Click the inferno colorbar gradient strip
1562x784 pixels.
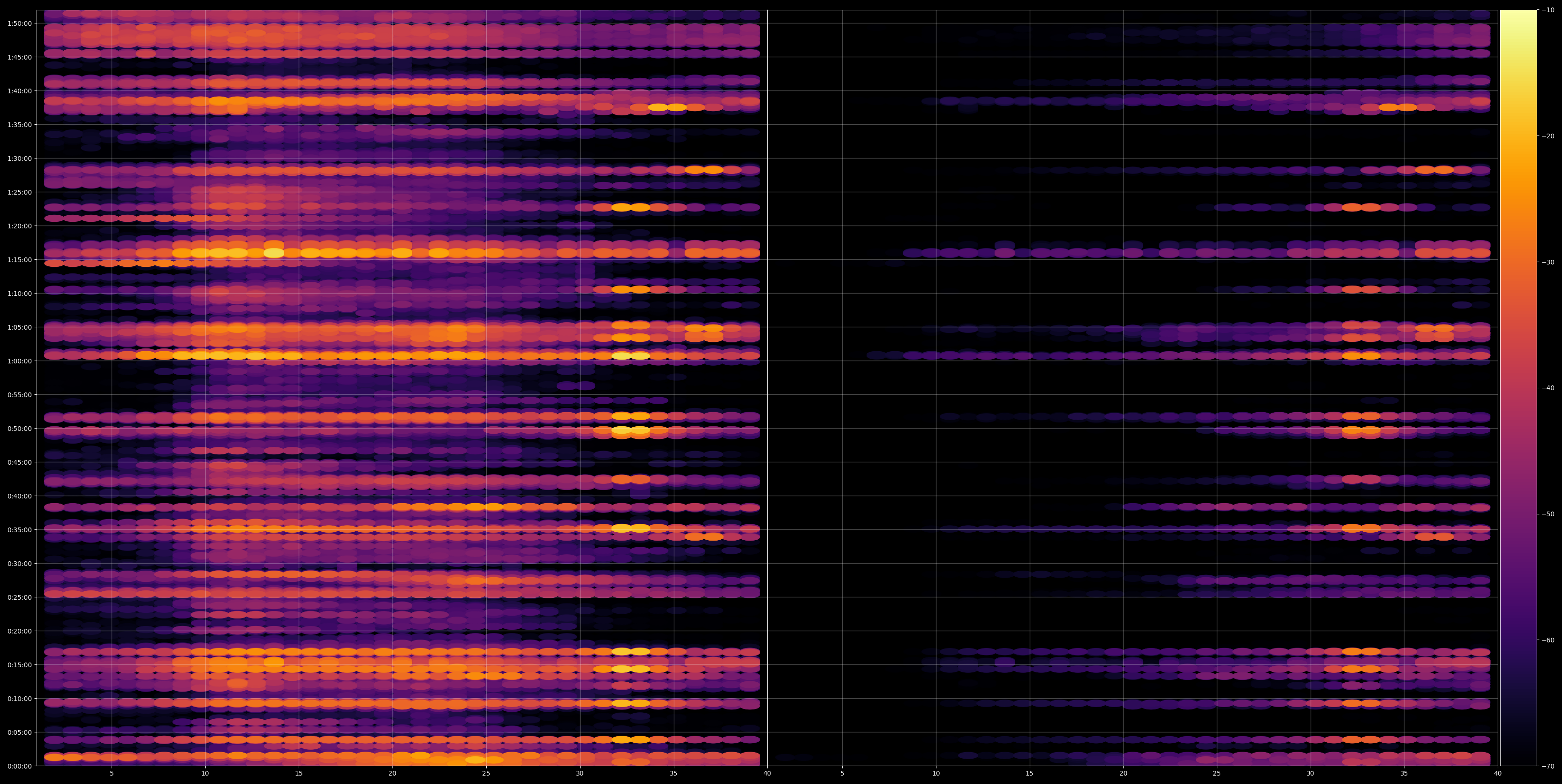click(1518, 388)
